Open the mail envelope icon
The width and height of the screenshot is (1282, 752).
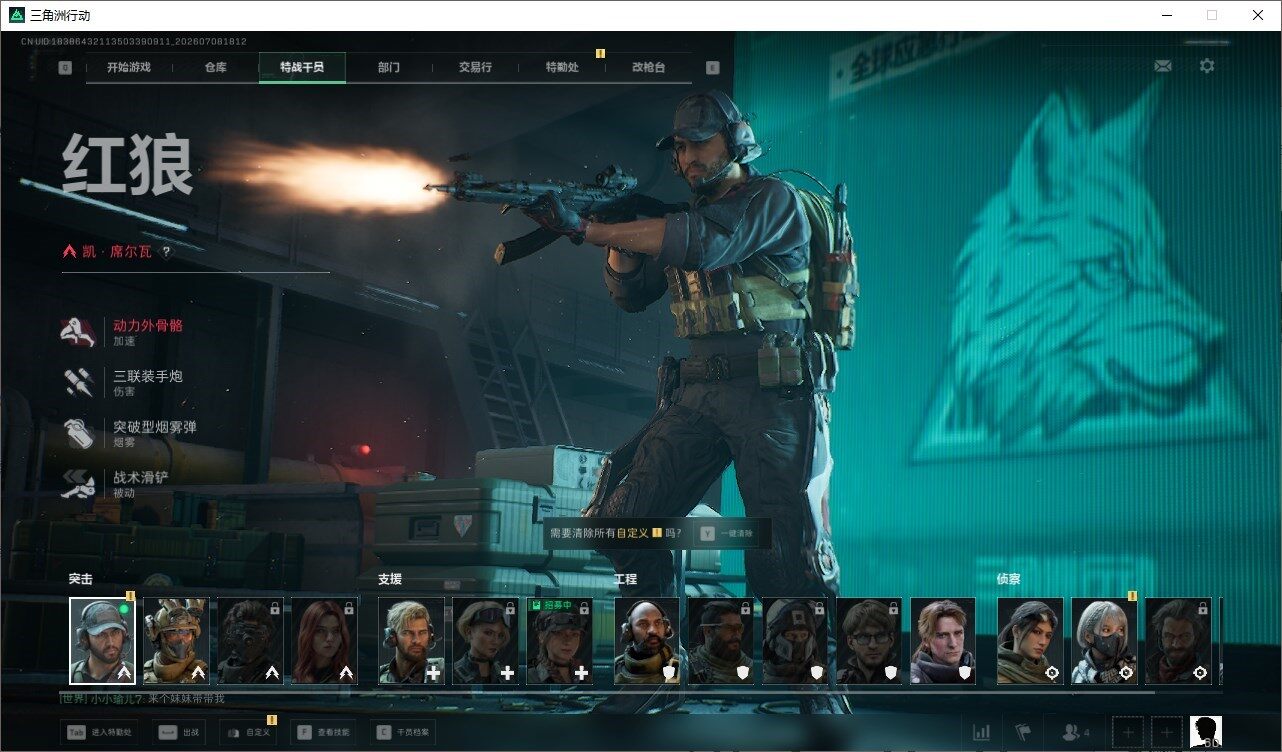point(1163,66)
